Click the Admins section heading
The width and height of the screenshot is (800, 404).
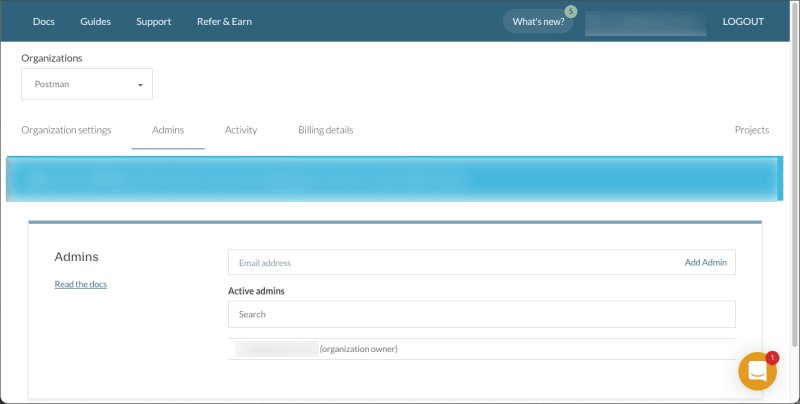77,257
